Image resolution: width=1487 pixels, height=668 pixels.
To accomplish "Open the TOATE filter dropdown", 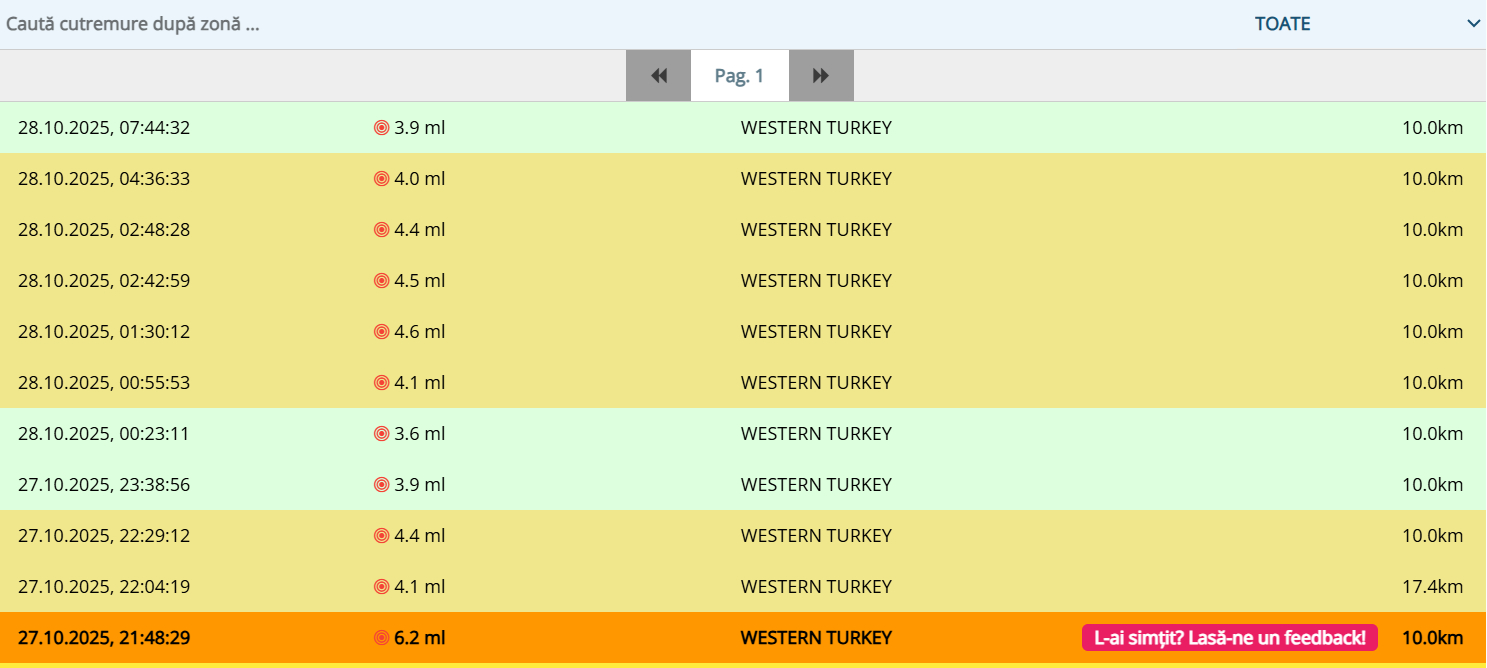I will tap(1282, 24).
